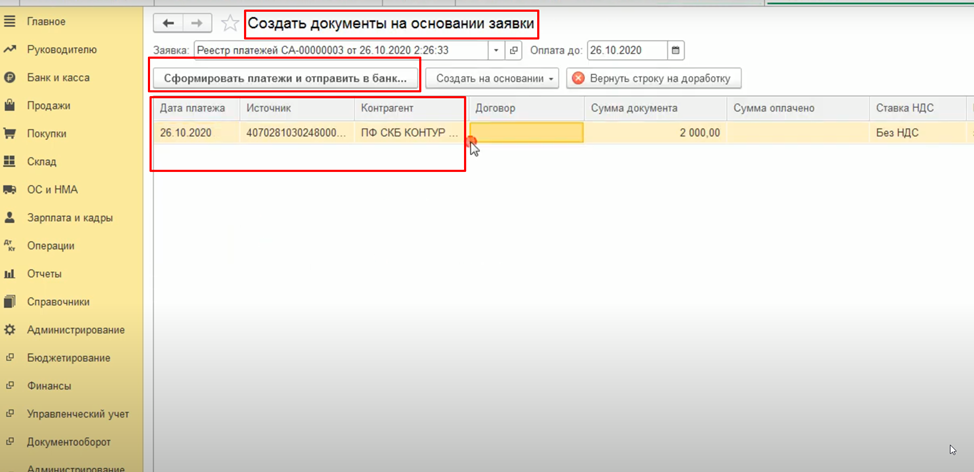Click the Главное menu icon
This screenshot has width=974, height=472.
click(x=9, y=22)
